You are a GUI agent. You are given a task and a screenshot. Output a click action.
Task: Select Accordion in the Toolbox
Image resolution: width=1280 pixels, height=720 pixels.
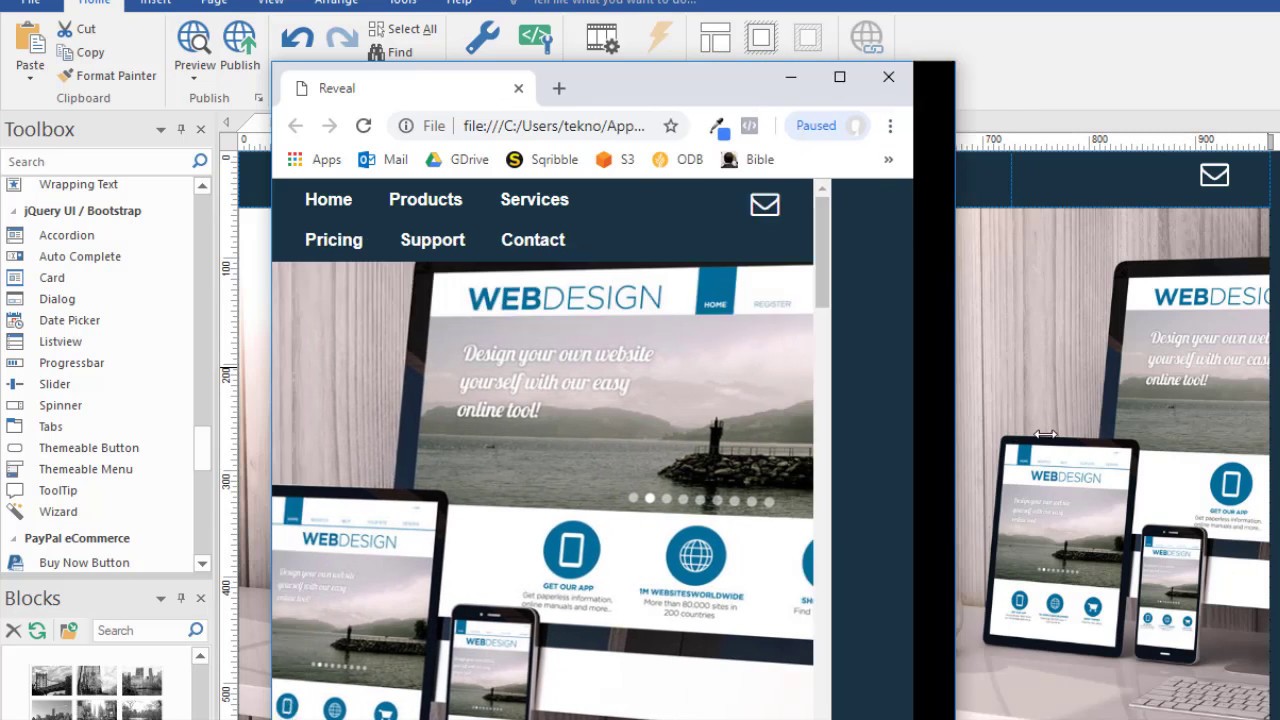click(x=66, y=235)
